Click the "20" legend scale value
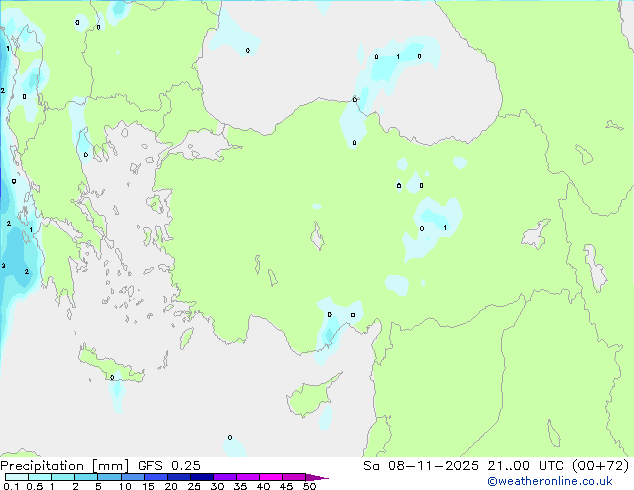The width and height of the screenshot is (634, 490). [x=171, y=486]
